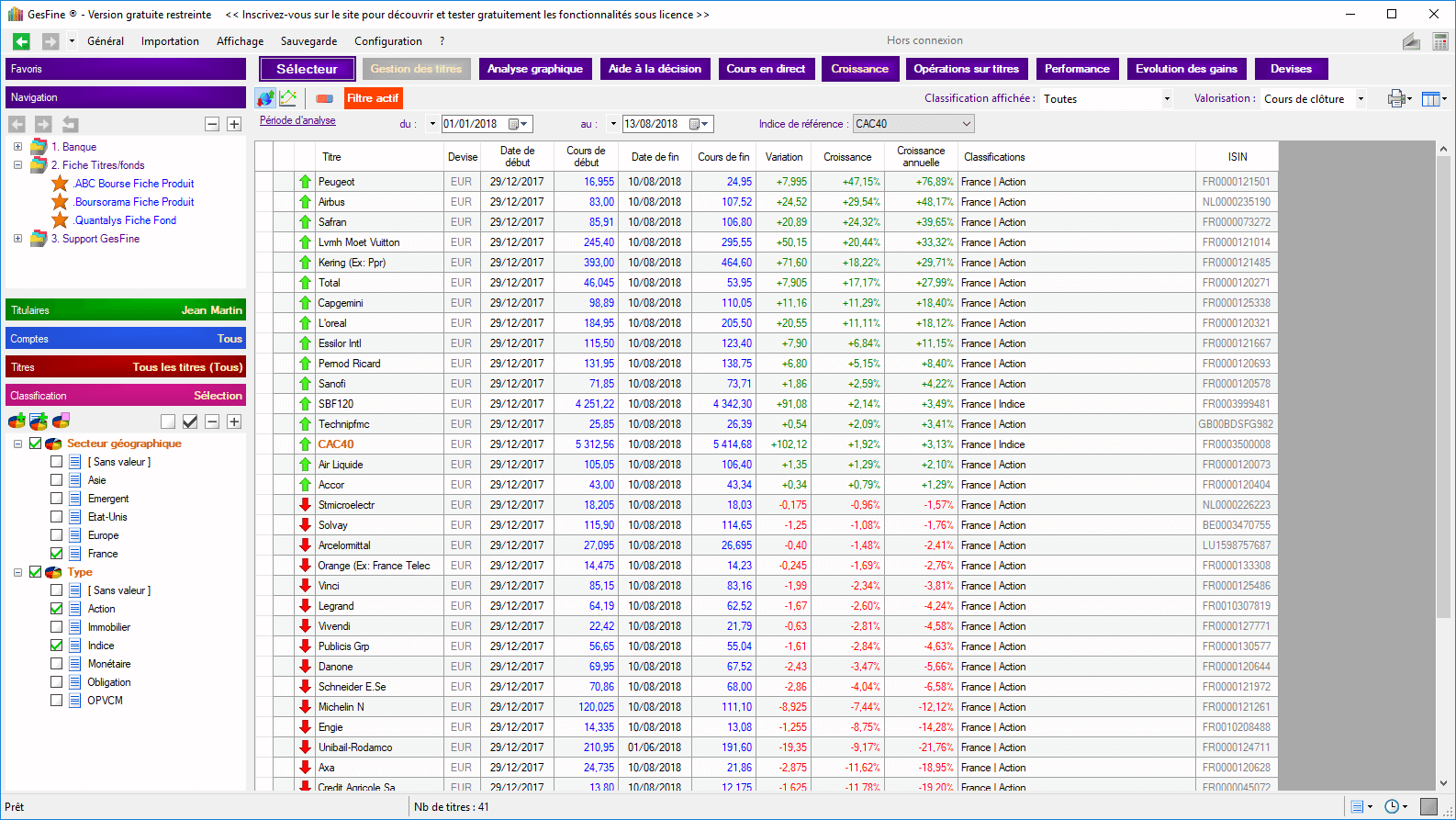Check the Europe checkbox

(x=57, y=535)
